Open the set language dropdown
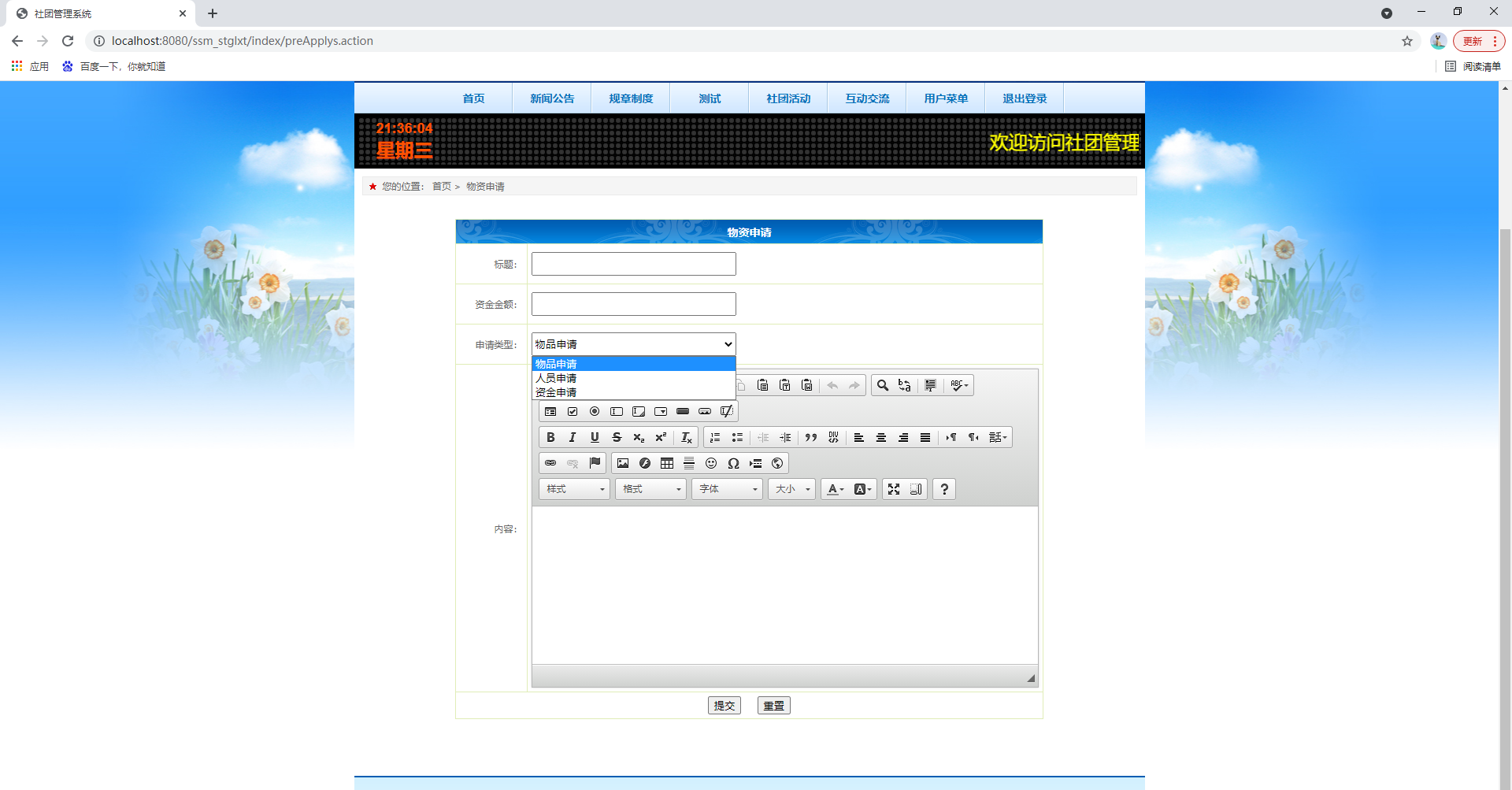 tap(998, 437)
